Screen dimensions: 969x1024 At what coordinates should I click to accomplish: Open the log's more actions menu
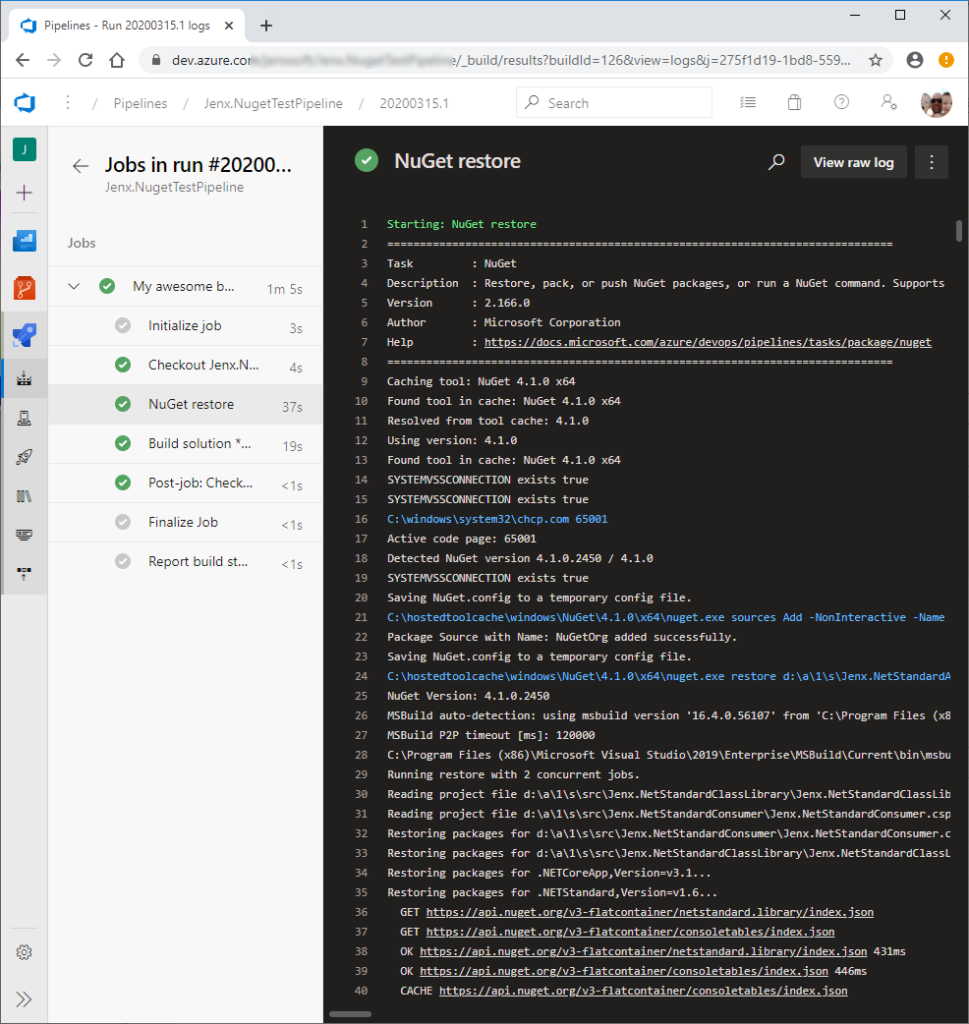tap(931, 162)
